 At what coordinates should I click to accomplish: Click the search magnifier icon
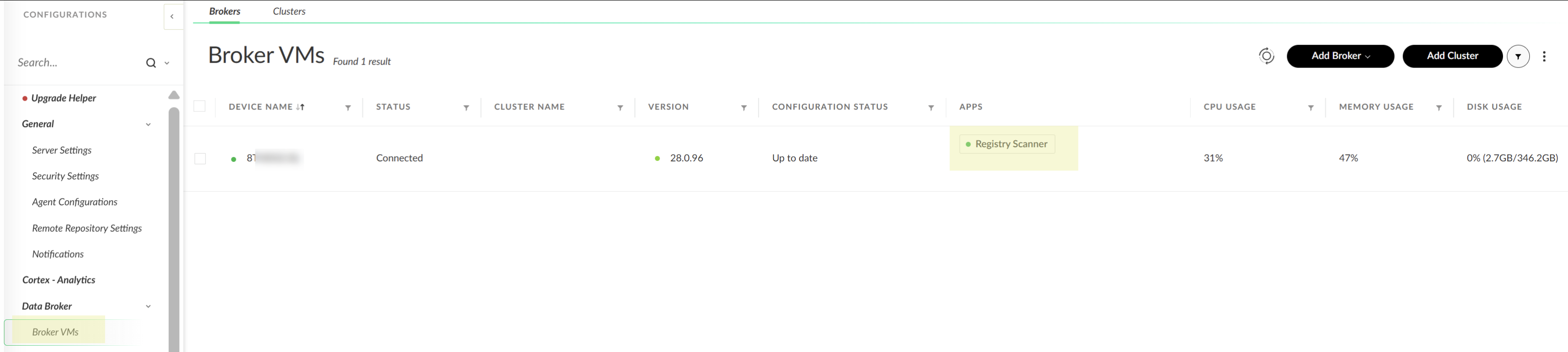click(151, 63)
